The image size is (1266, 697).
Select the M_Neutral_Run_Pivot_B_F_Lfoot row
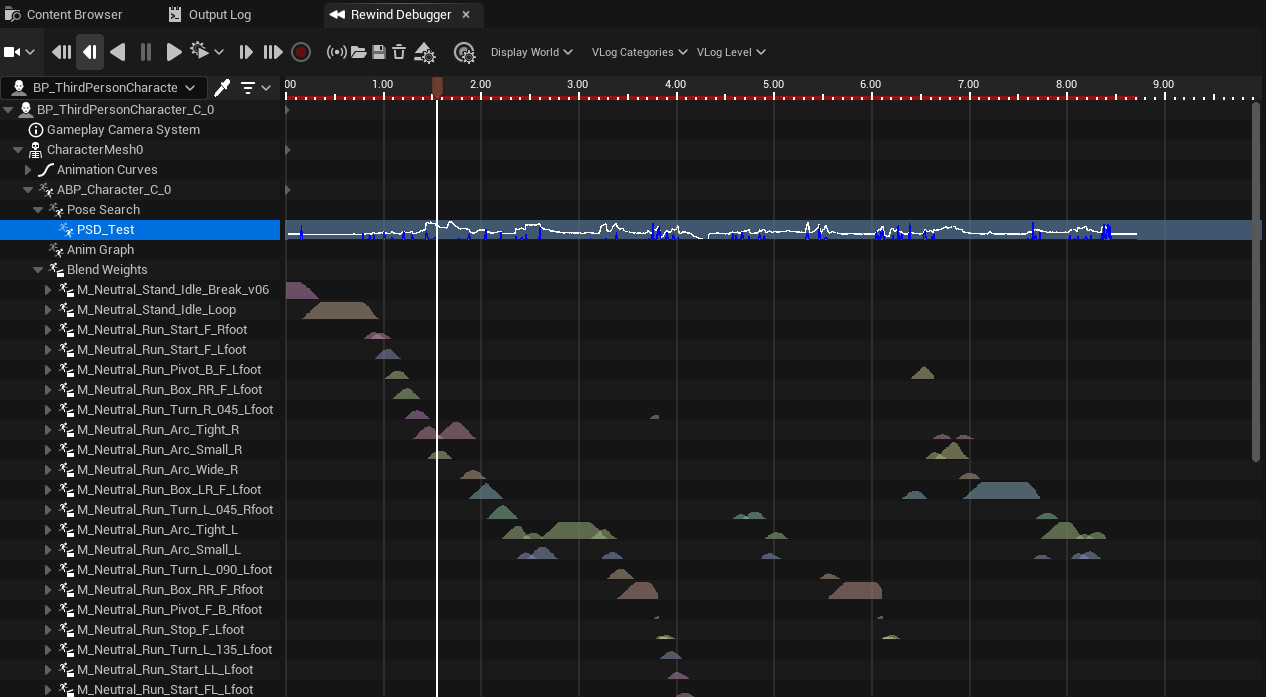pyautogui.click(x=140, y=370)
